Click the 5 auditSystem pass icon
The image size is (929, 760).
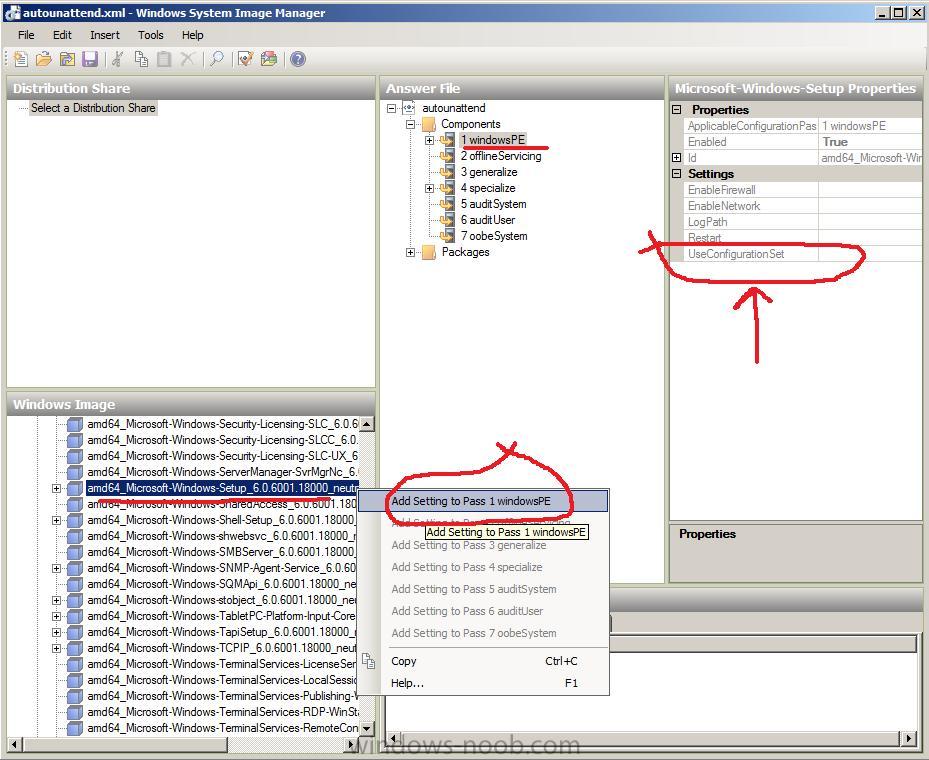(447, 204)
